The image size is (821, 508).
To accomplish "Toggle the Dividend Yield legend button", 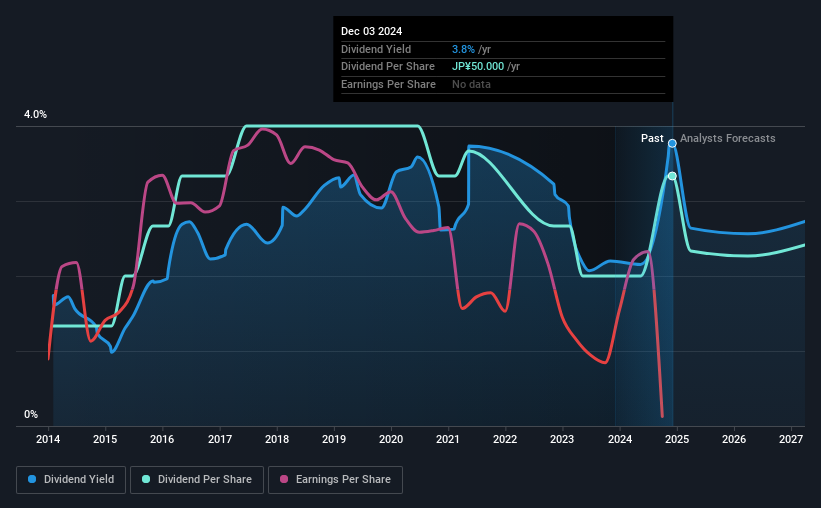I will (71, 480).
